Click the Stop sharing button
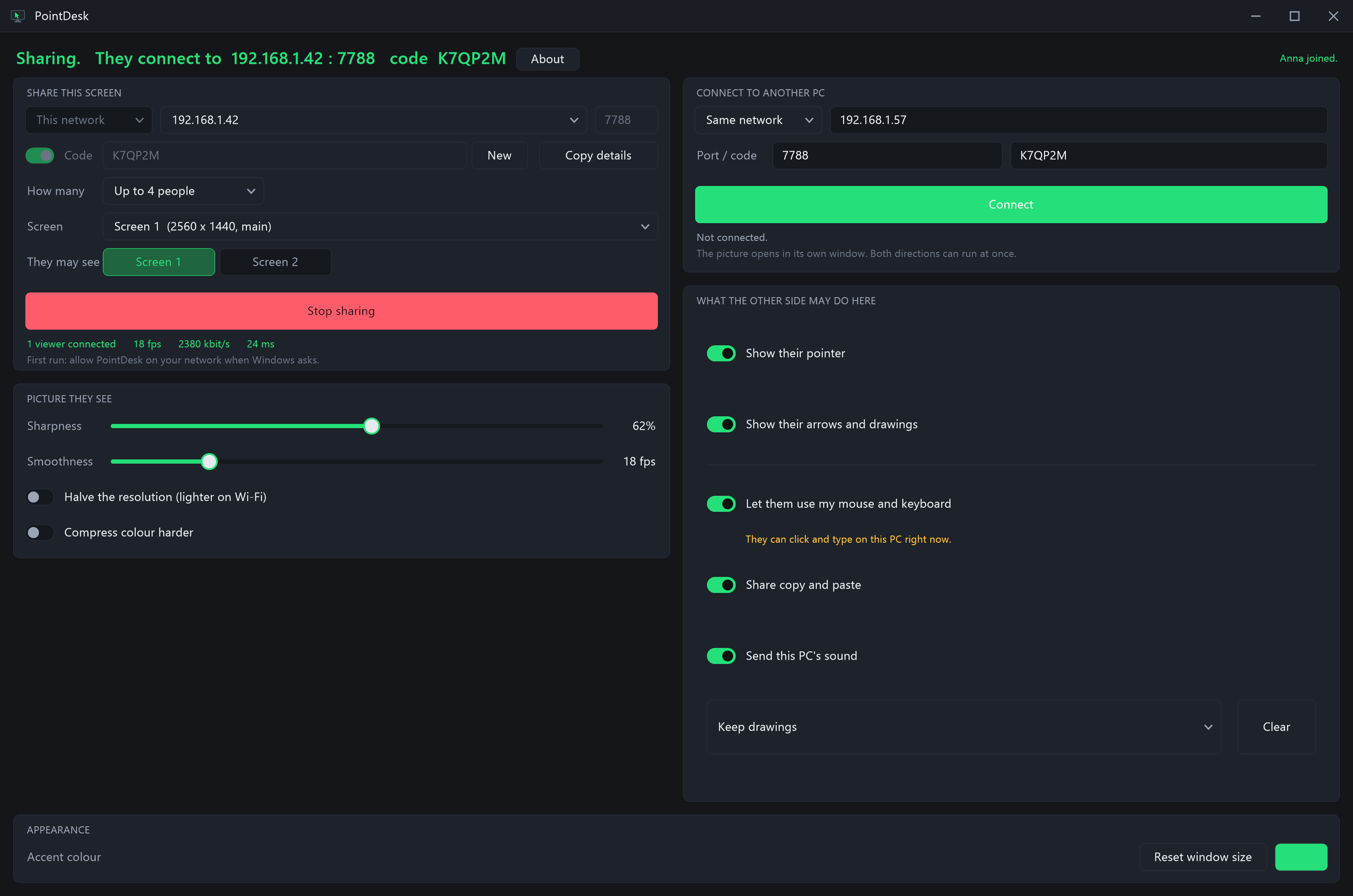The height and width of the screenshot is (896, 1353). click(341, 311)
